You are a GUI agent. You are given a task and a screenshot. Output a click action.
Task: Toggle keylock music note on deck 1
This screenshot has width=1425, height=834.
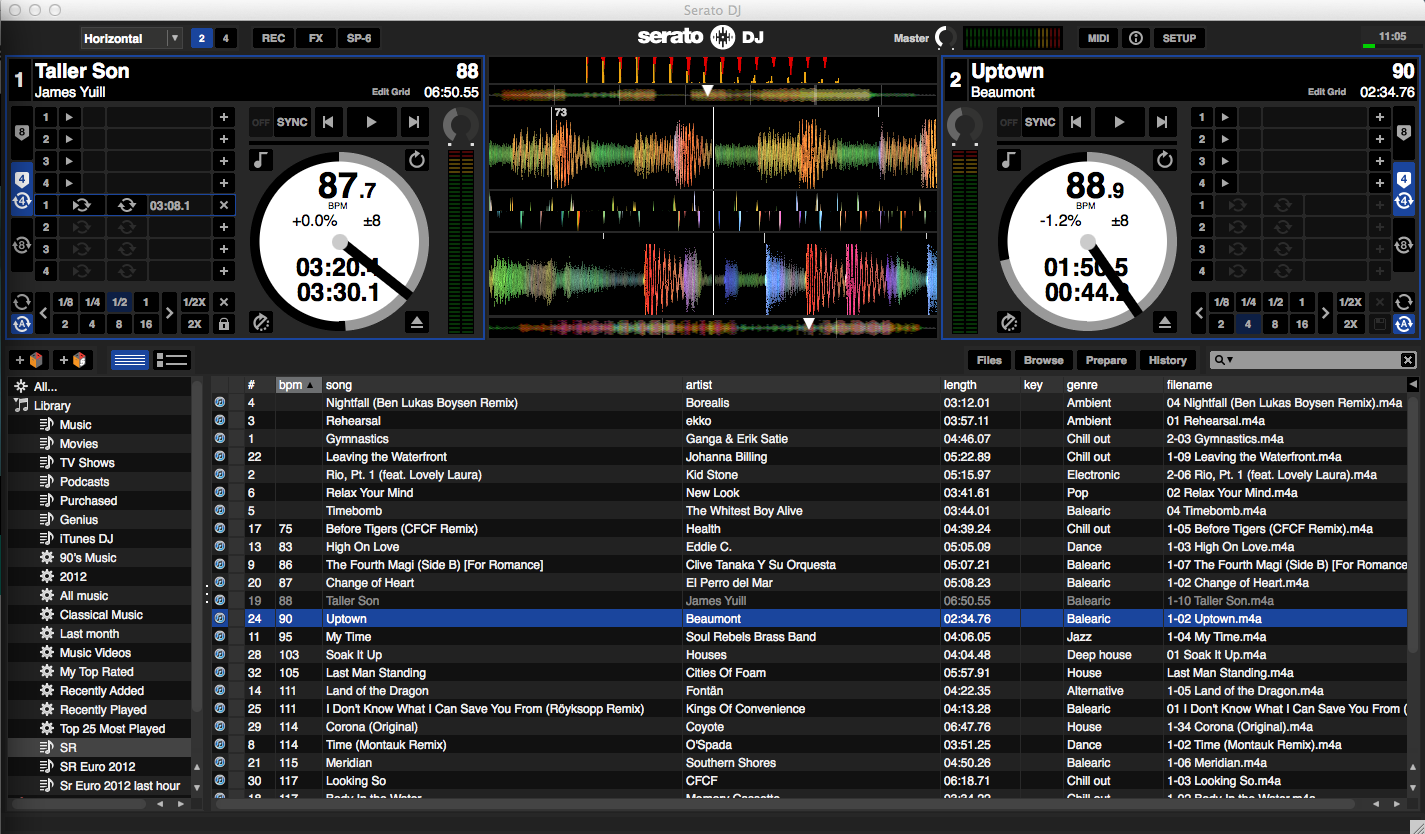tap(260, 160)
